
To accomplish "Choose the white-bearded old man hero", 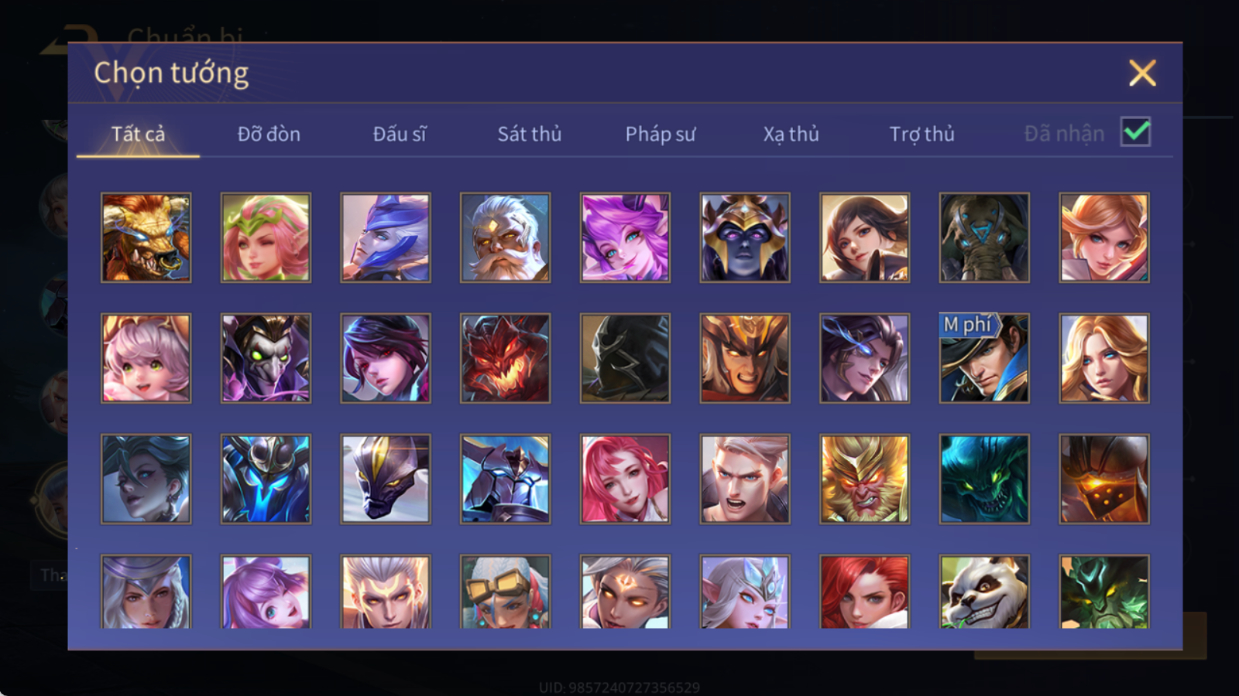I will click(x=505, y=238).
